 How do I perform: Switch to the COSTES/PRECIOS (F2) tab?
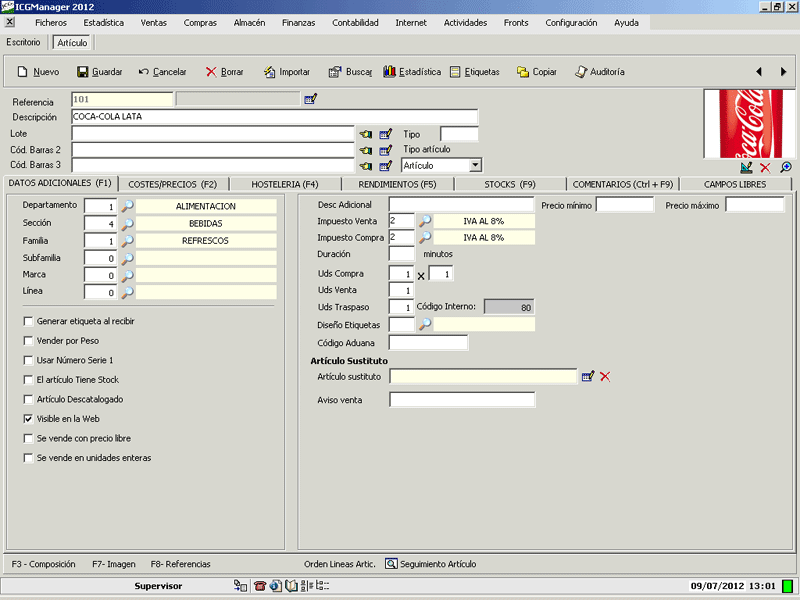(173, 184)
